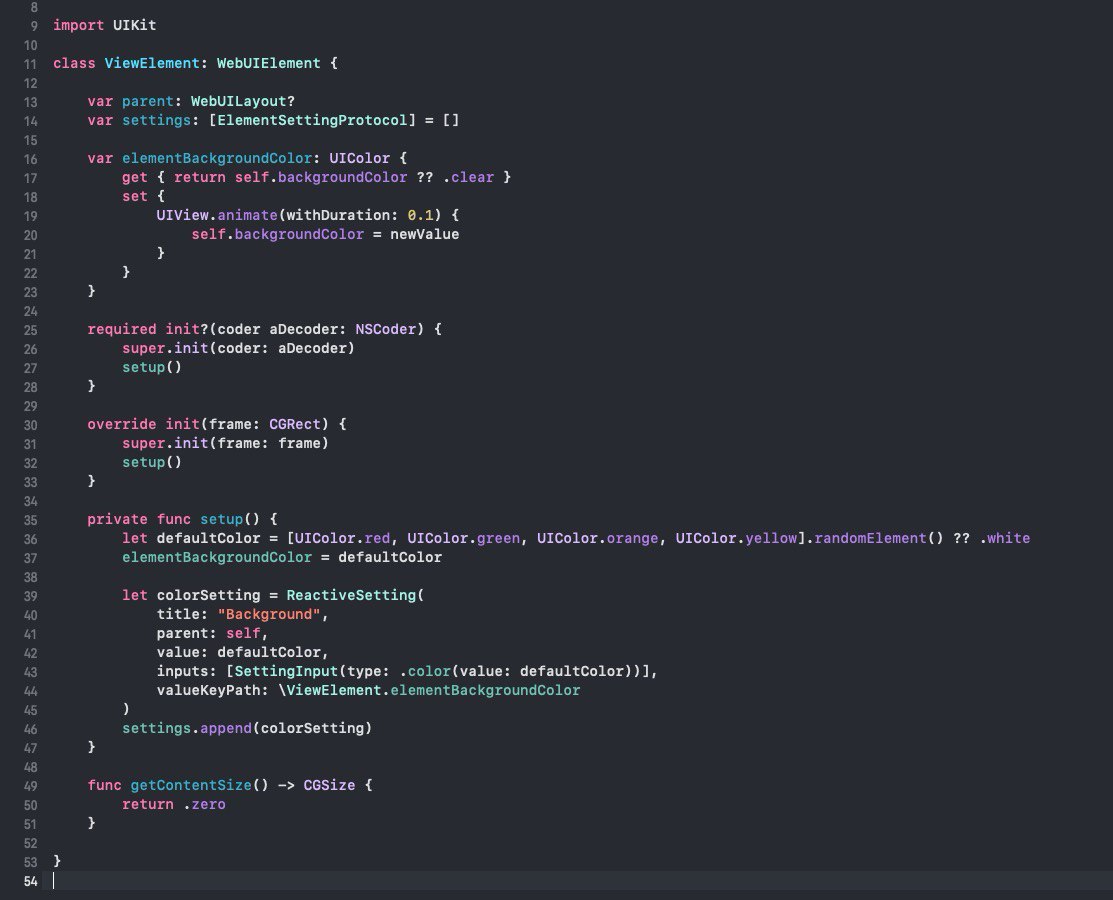Click line number 35 in the gutter
Image resolution: width=1113 pixels, height=900 pixels.
[30, 520]
